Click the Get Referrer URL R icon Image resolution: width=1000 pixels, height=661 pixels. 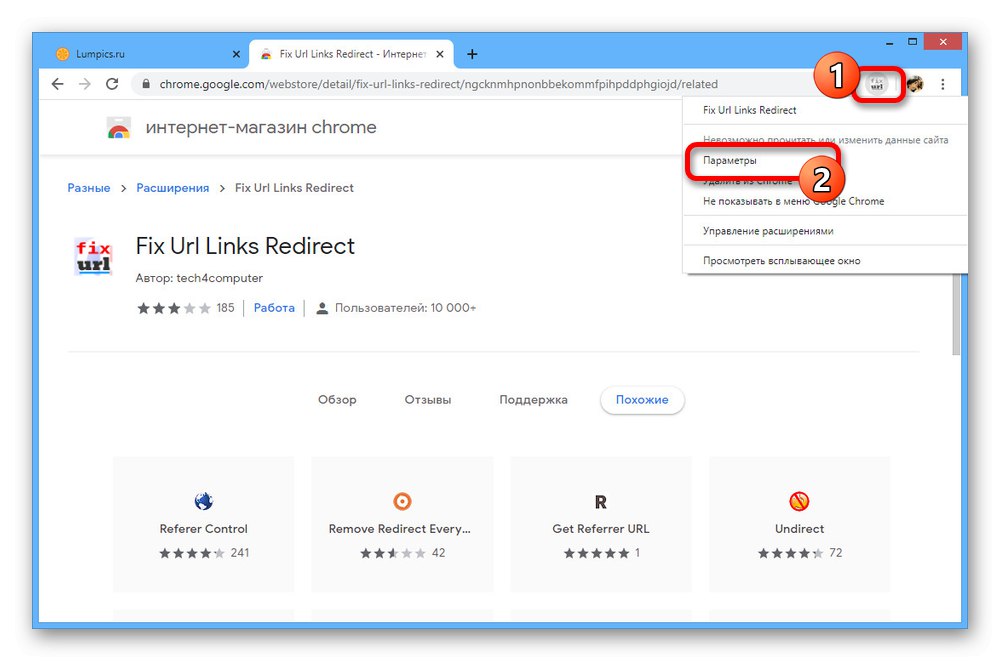(600, 502)
